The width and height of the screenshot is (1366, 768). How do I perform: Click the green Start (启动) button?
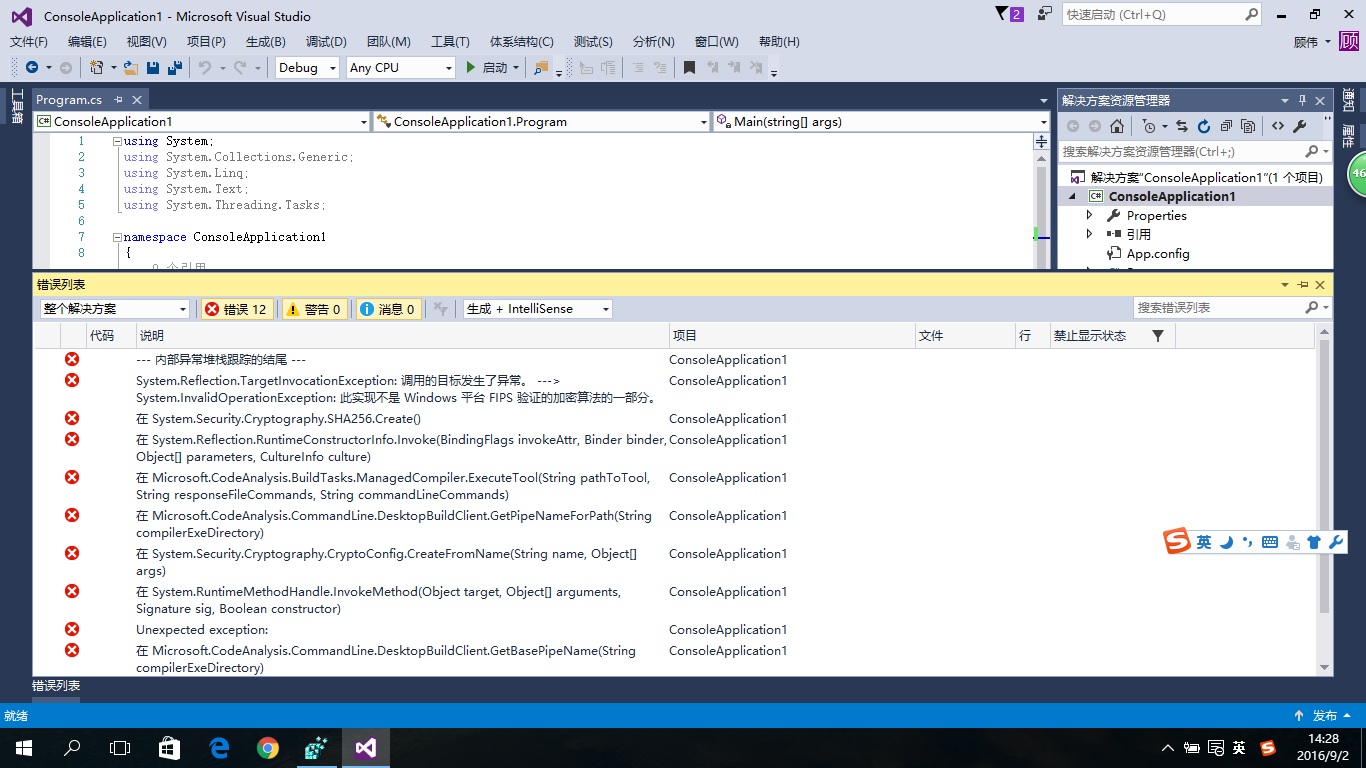point(487,67)
